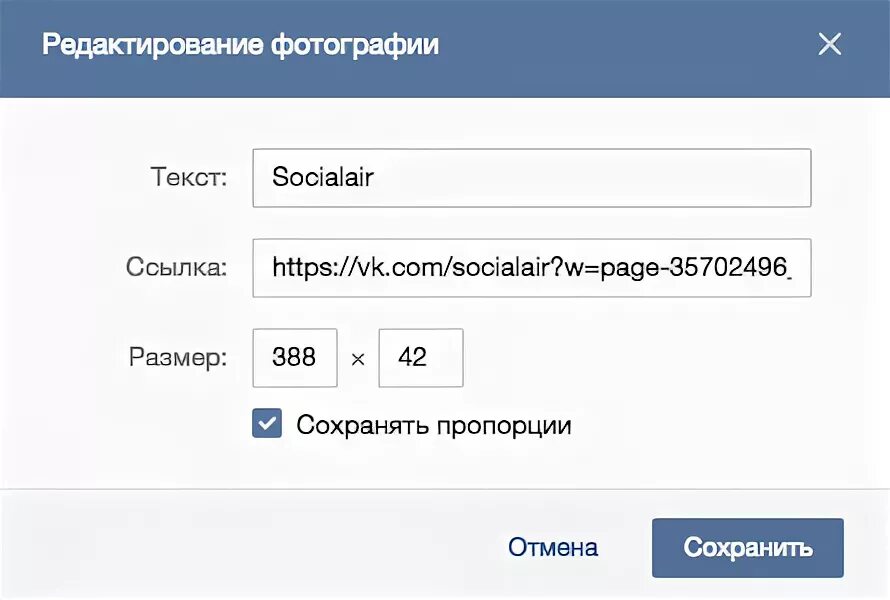Select the height field showing 42
The image size is (890, 600).
coord(421,358)
